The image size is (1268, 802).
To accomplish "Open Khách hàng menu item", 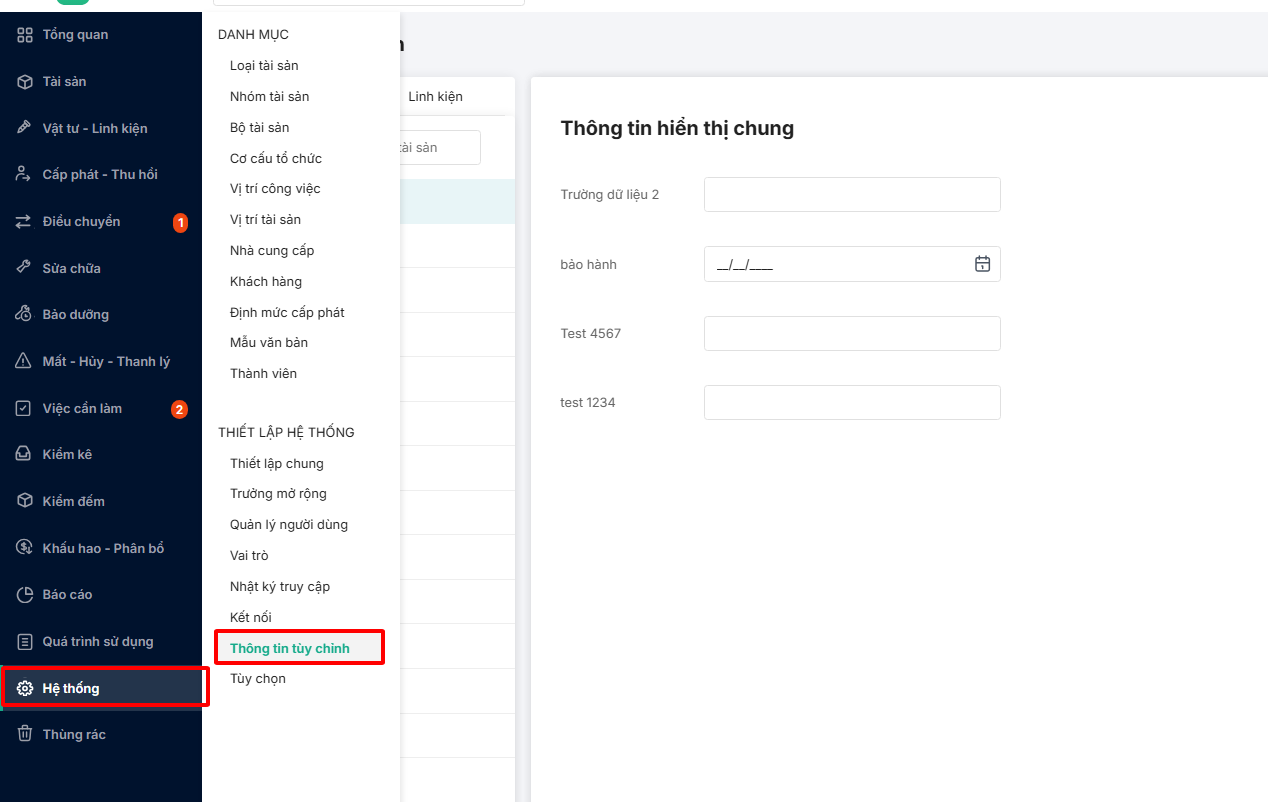I will coord(266,282).
